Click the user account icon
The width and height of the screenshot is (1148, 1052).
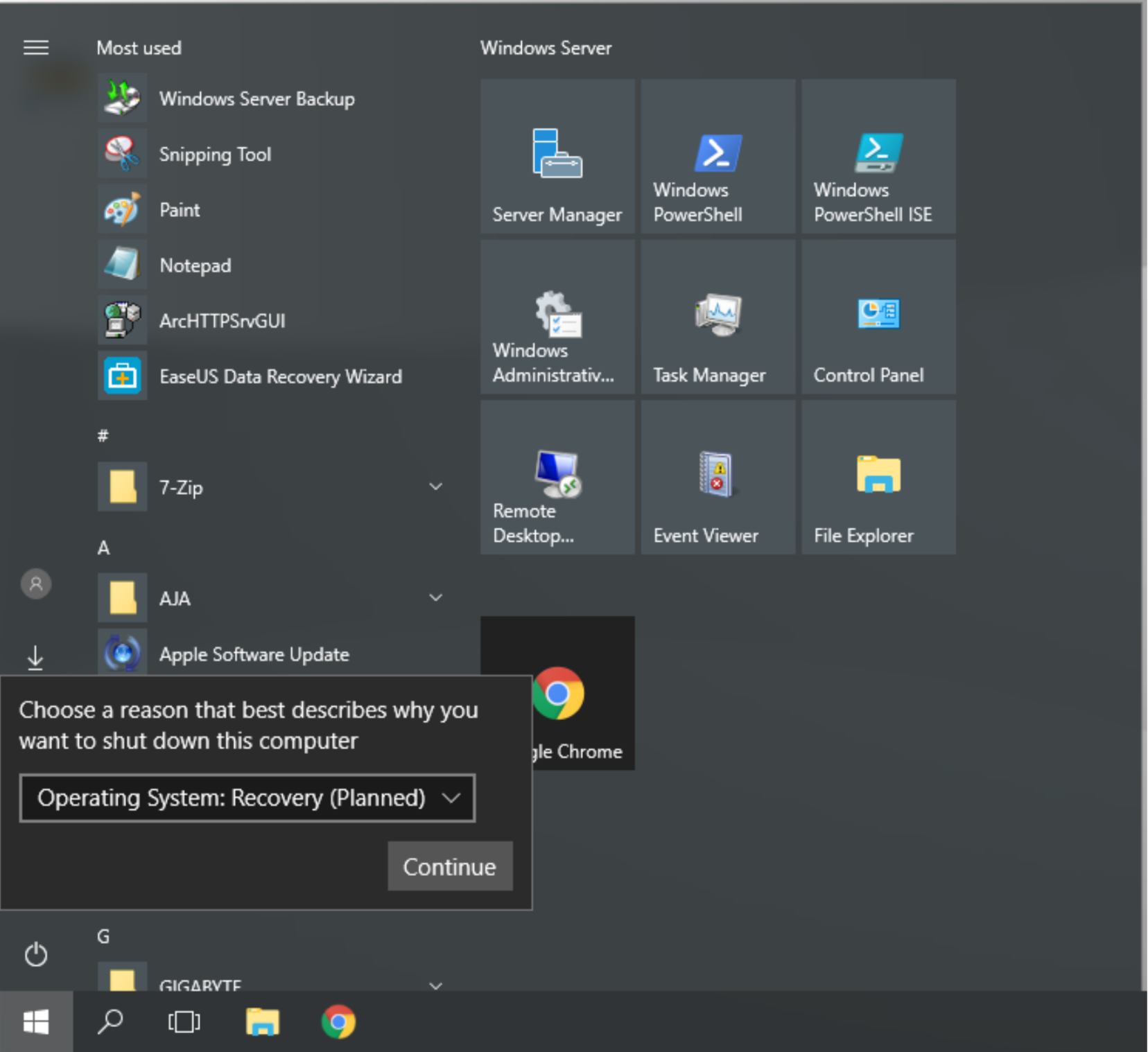pos(36,584)
